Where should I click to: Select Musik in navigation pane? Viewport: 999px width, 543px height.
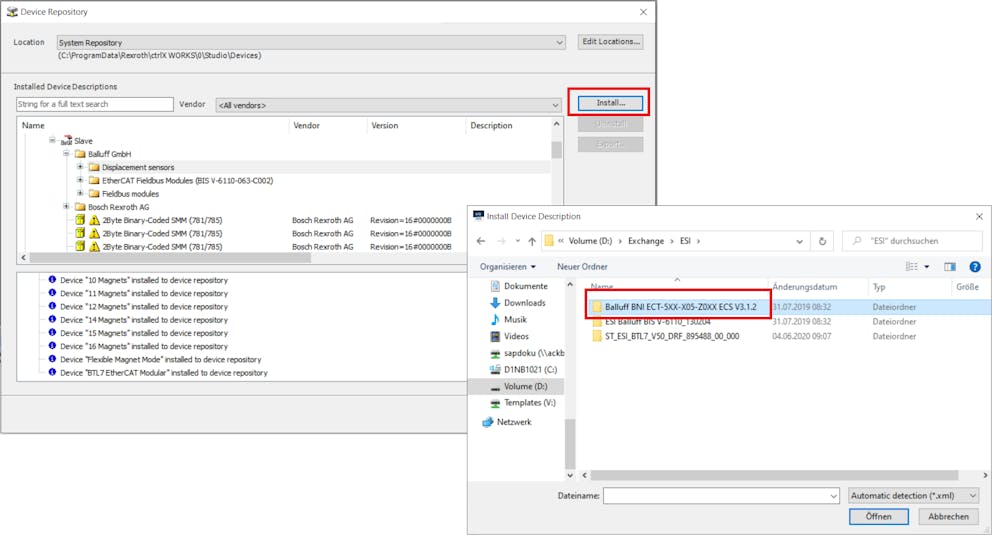[515, 319]
